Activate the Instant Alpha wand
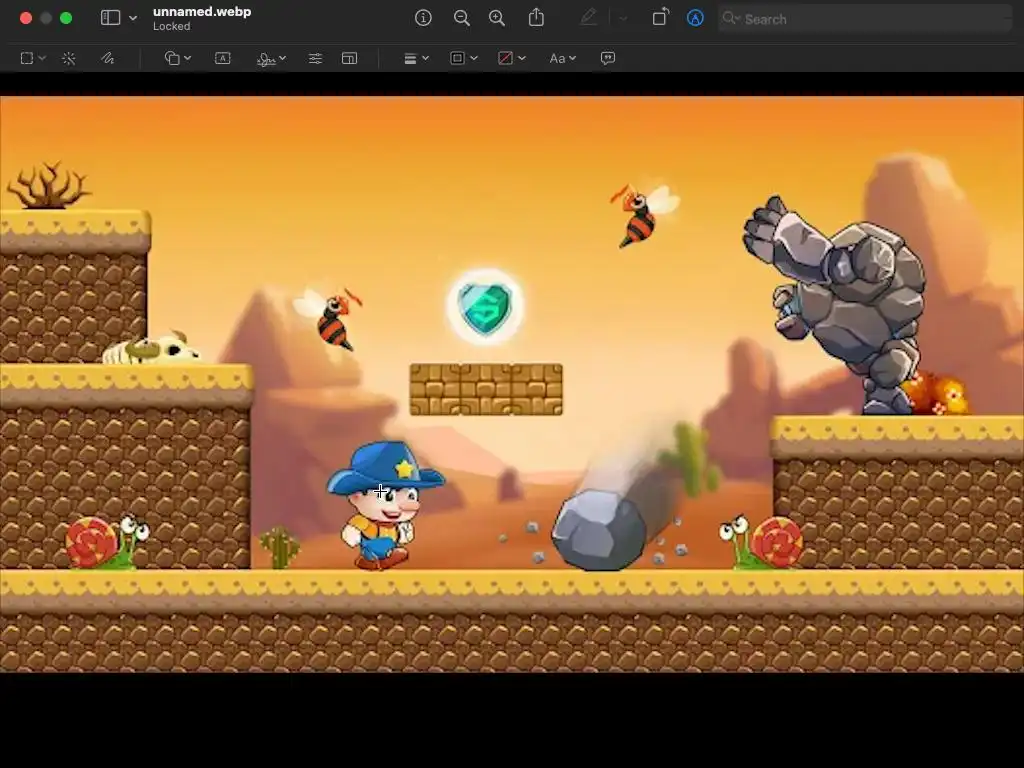 [x=69, y=58]
